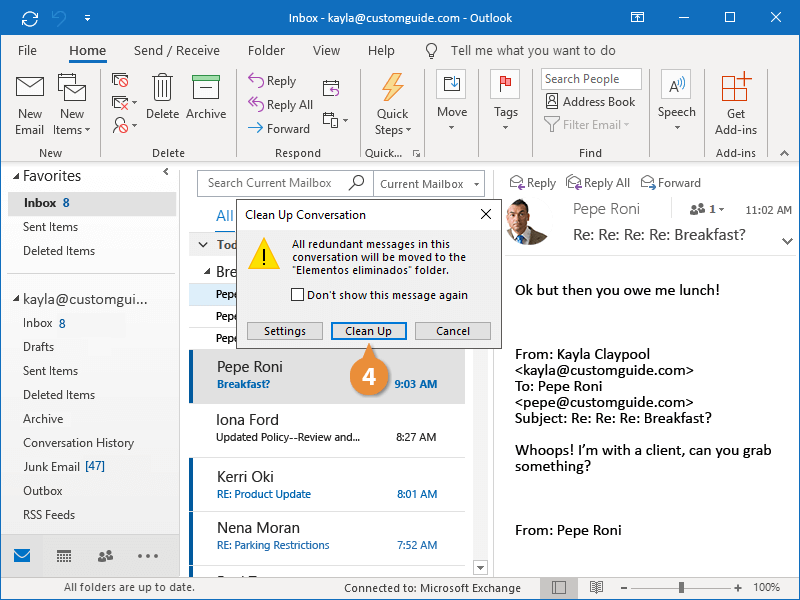This screenshot has height=600, width=800.
Task: Open the Tags flag menu
Action: [x=505, y=101]
